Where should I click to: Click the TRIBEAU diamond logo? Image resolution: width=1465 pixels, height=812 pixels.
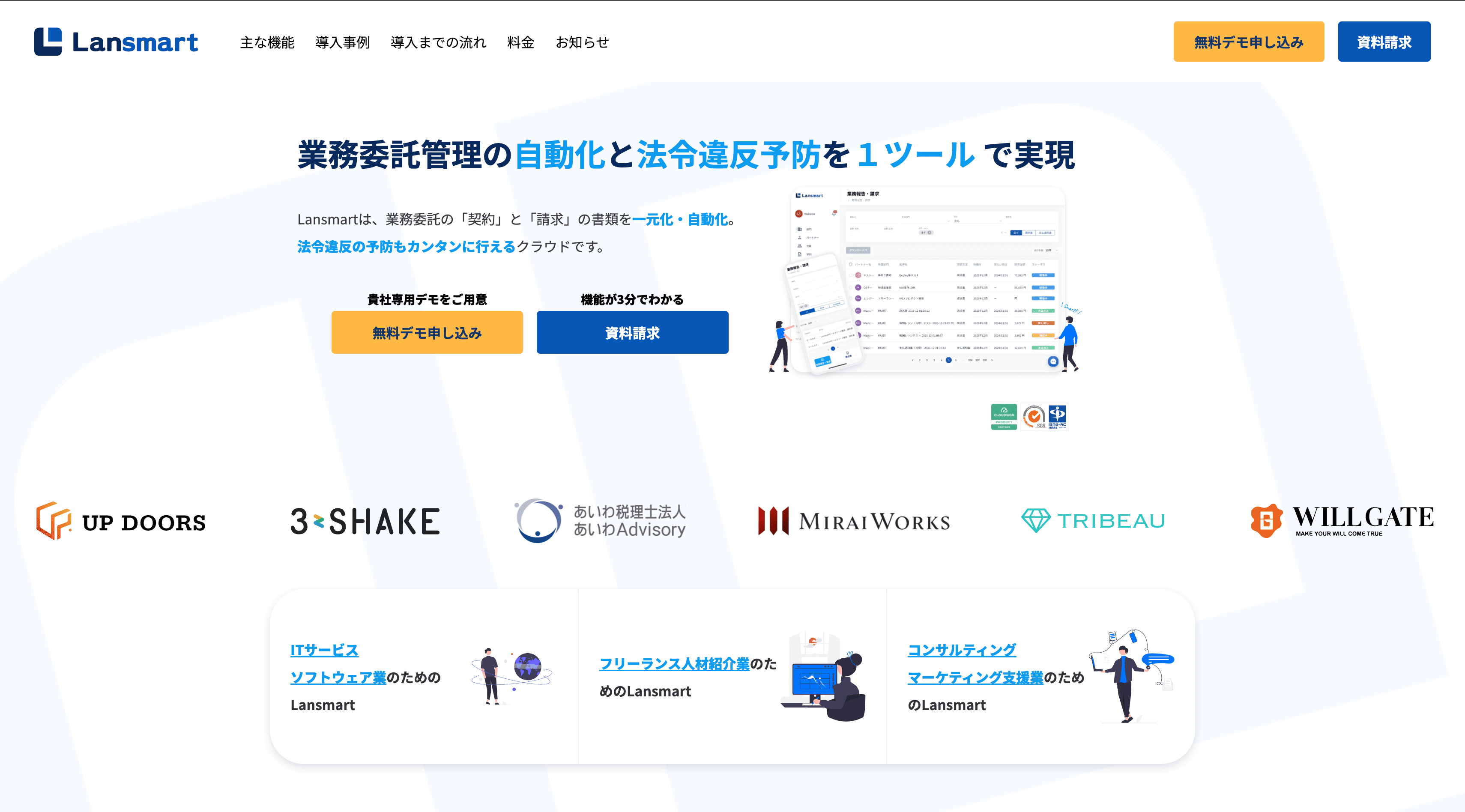click(1093, 521)
